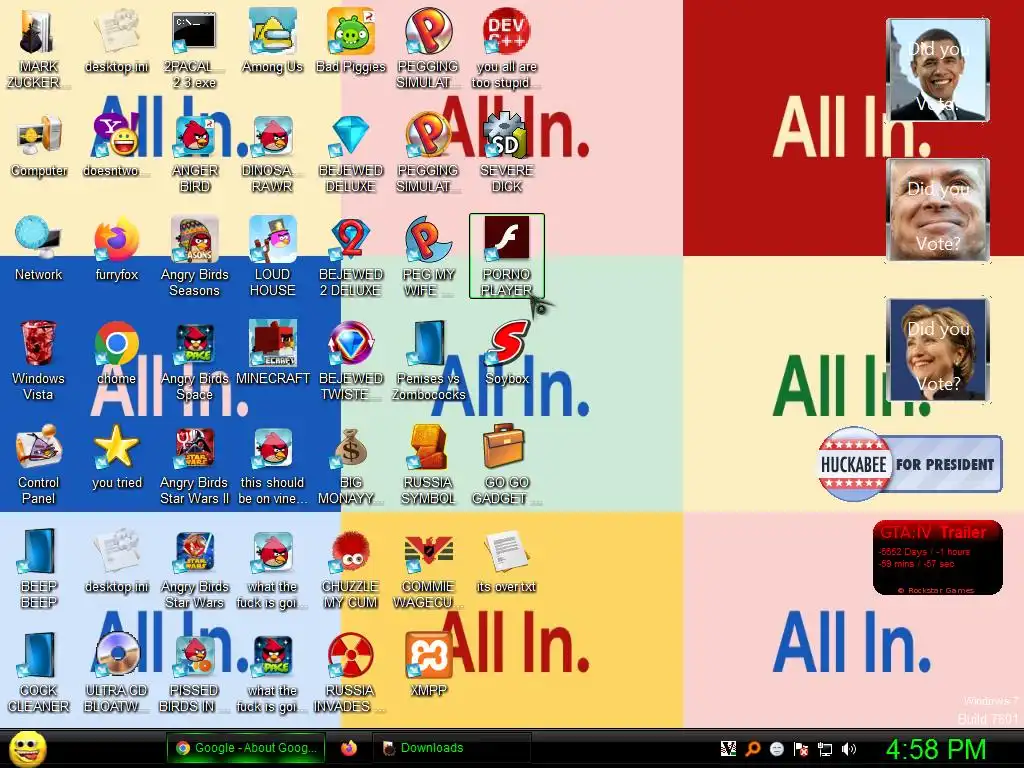Click the Obama Did you Vote gadget
This screenshot has width=1024, height=768.
[x=938, y=69]
